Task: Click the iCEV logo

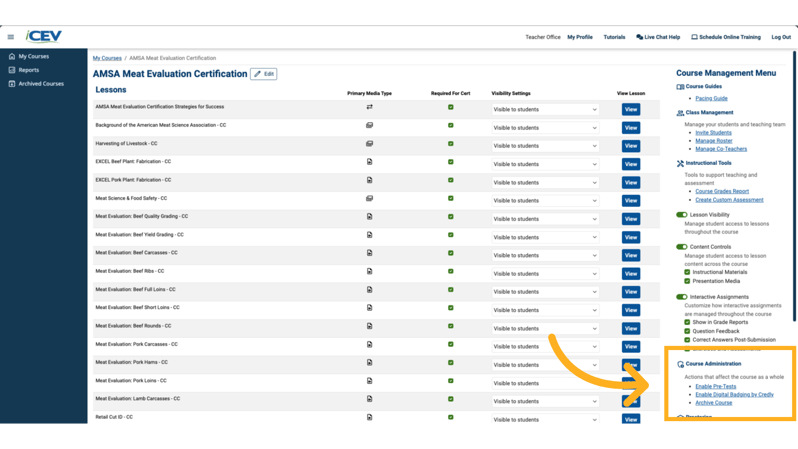Action: pos(44,37)
